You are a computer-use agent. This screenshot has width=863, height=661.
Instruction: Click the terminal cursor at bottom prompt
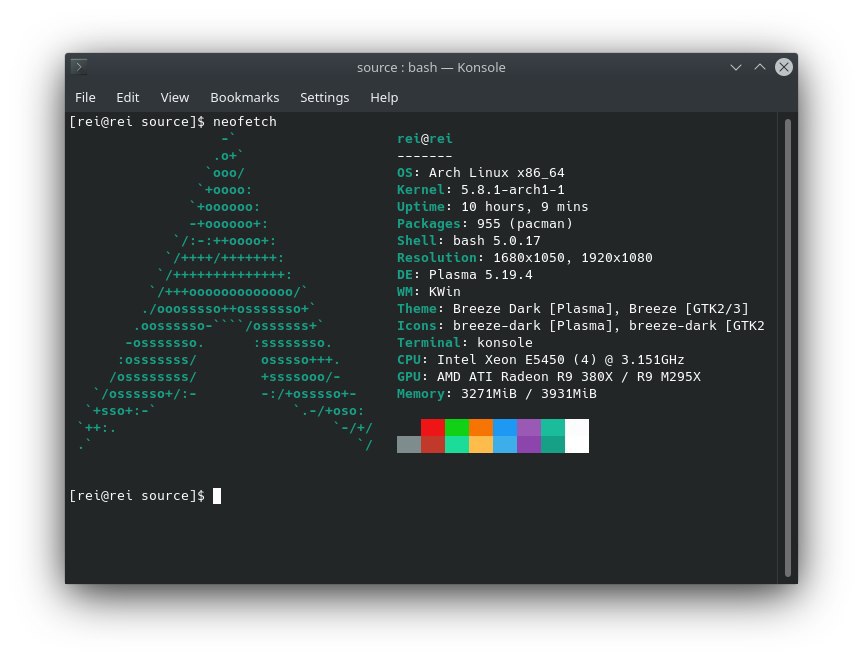tap(217, 496)
